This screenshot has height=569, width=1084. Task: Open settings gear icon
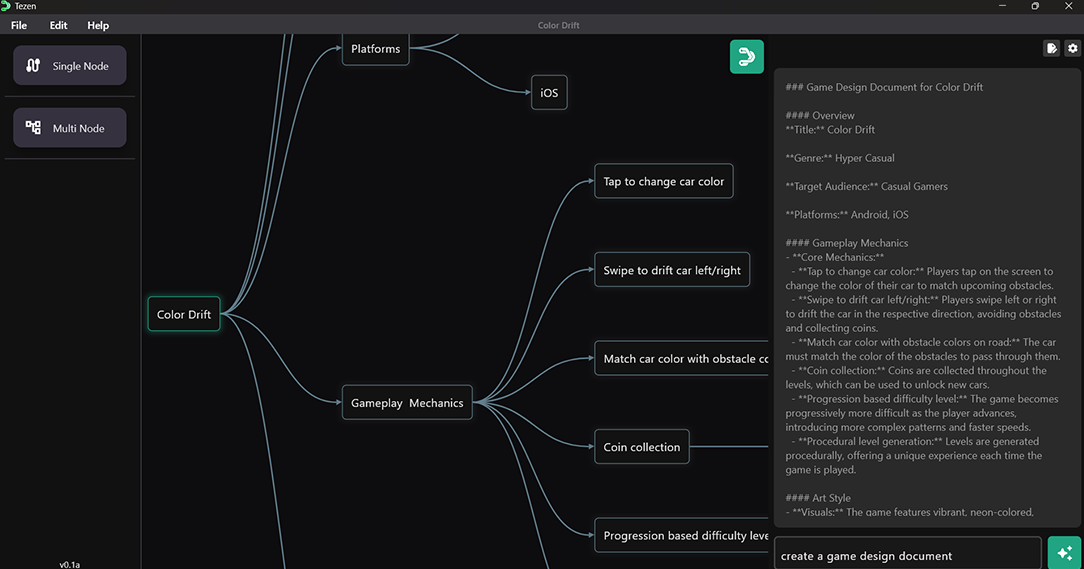[x=1072, y=48]
